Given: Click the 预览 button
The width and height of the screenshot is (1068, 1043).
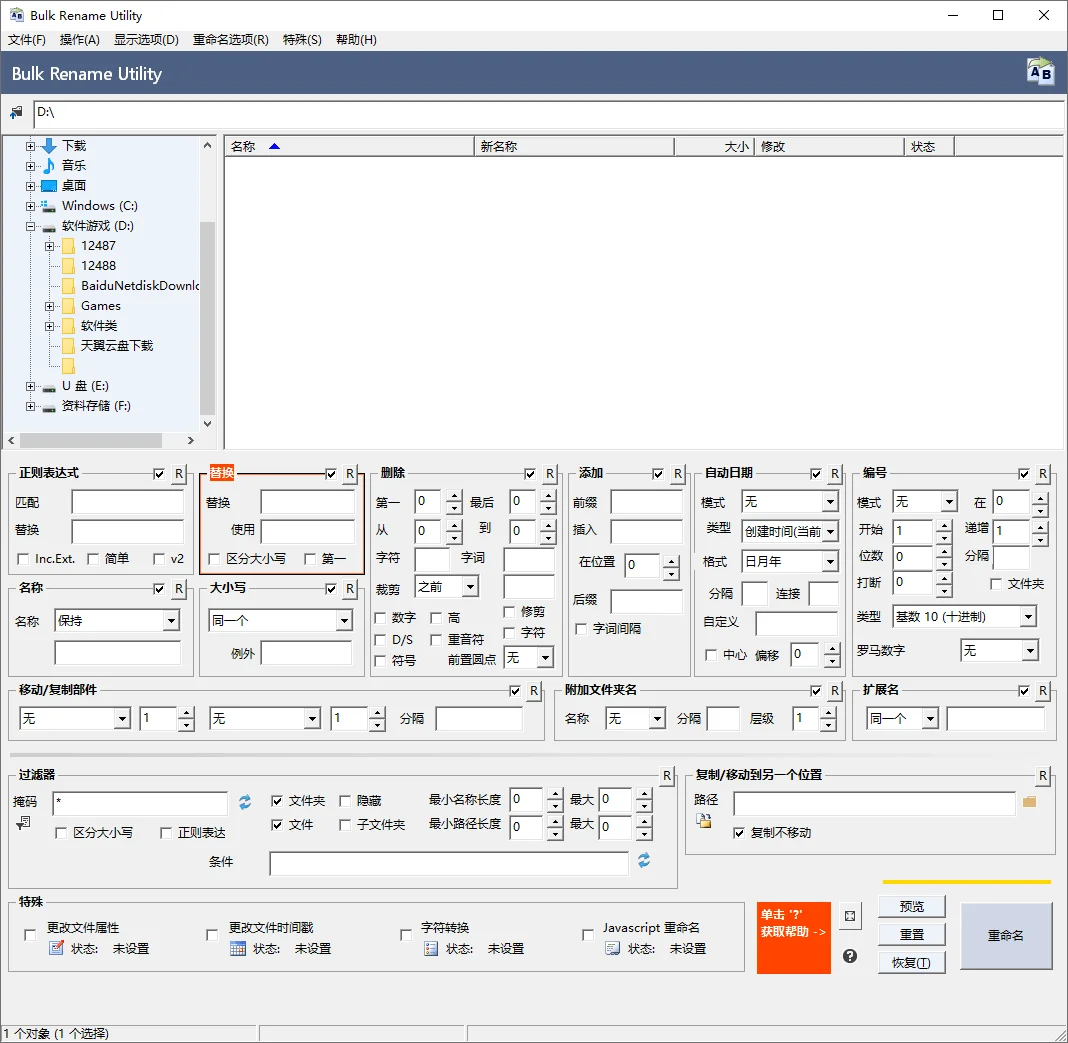Looking at the screenshot, I should pyautogui.click(x=911, y=905).
